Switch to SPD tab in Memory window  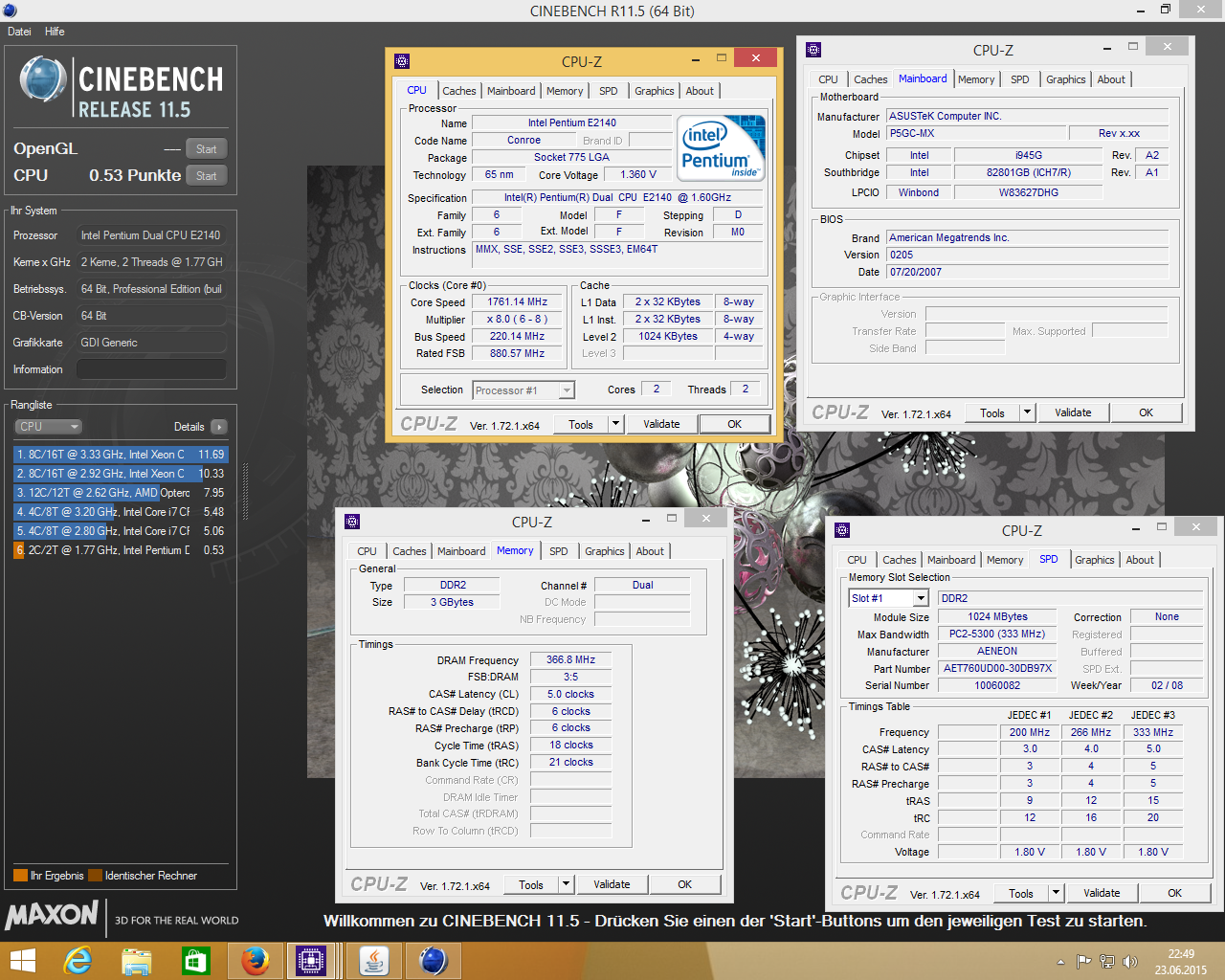(558, 551)
